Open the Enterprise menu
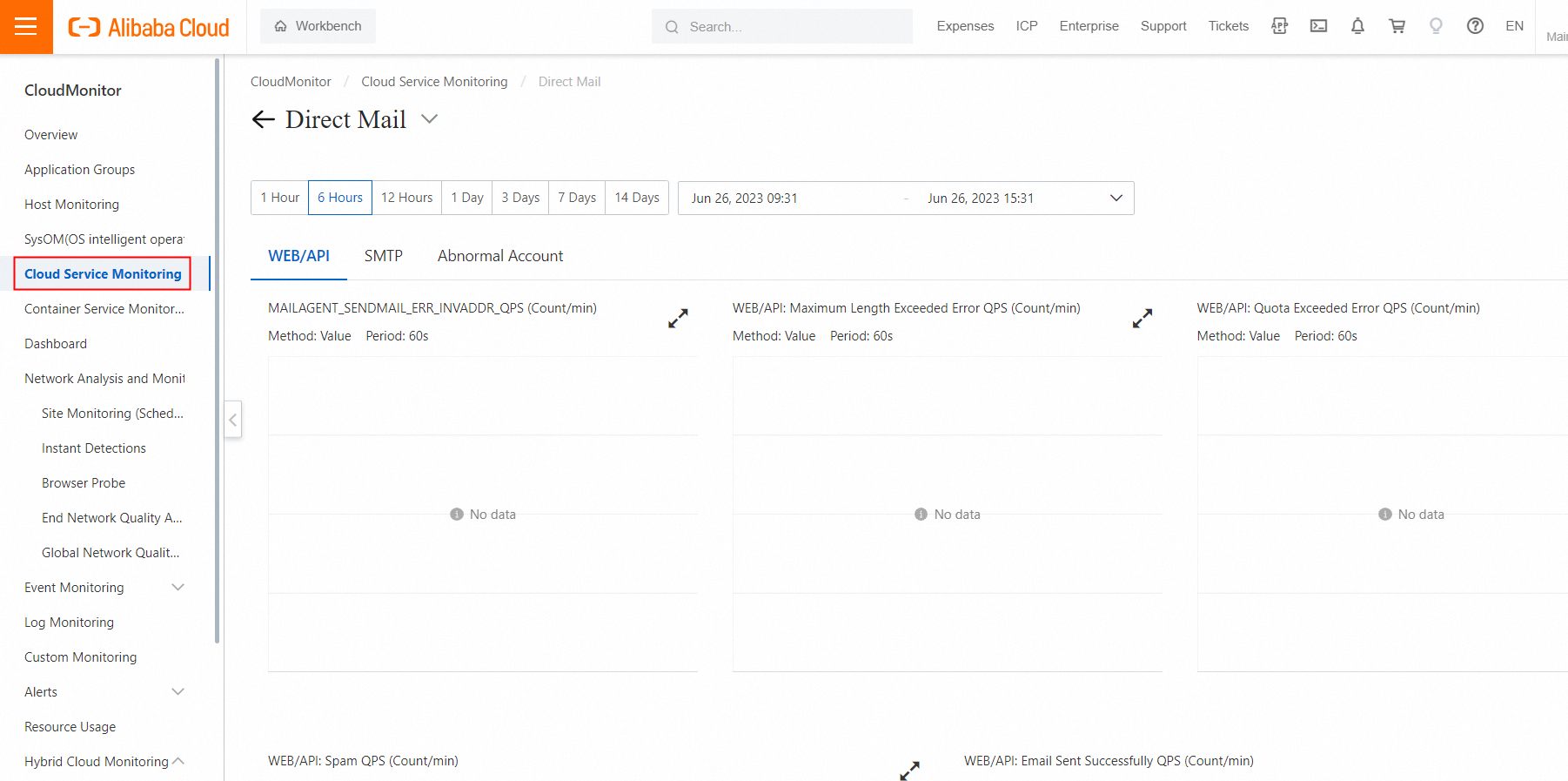1568x781 pixels. coord(1089,26)
